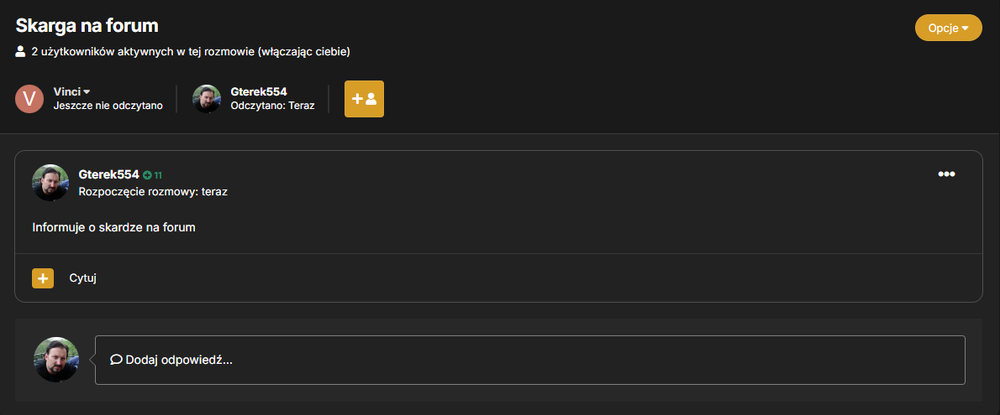Open the three-dots post options menu
Screen dimensions: 1000x415
946,174
